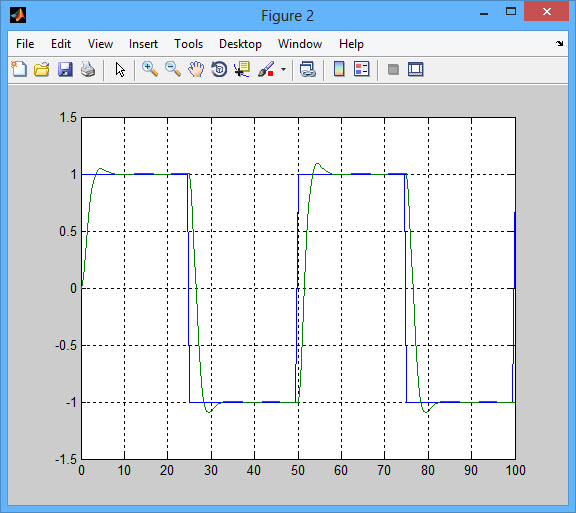Click the dock figure arrow in menu bar

[x=559, y=43]
